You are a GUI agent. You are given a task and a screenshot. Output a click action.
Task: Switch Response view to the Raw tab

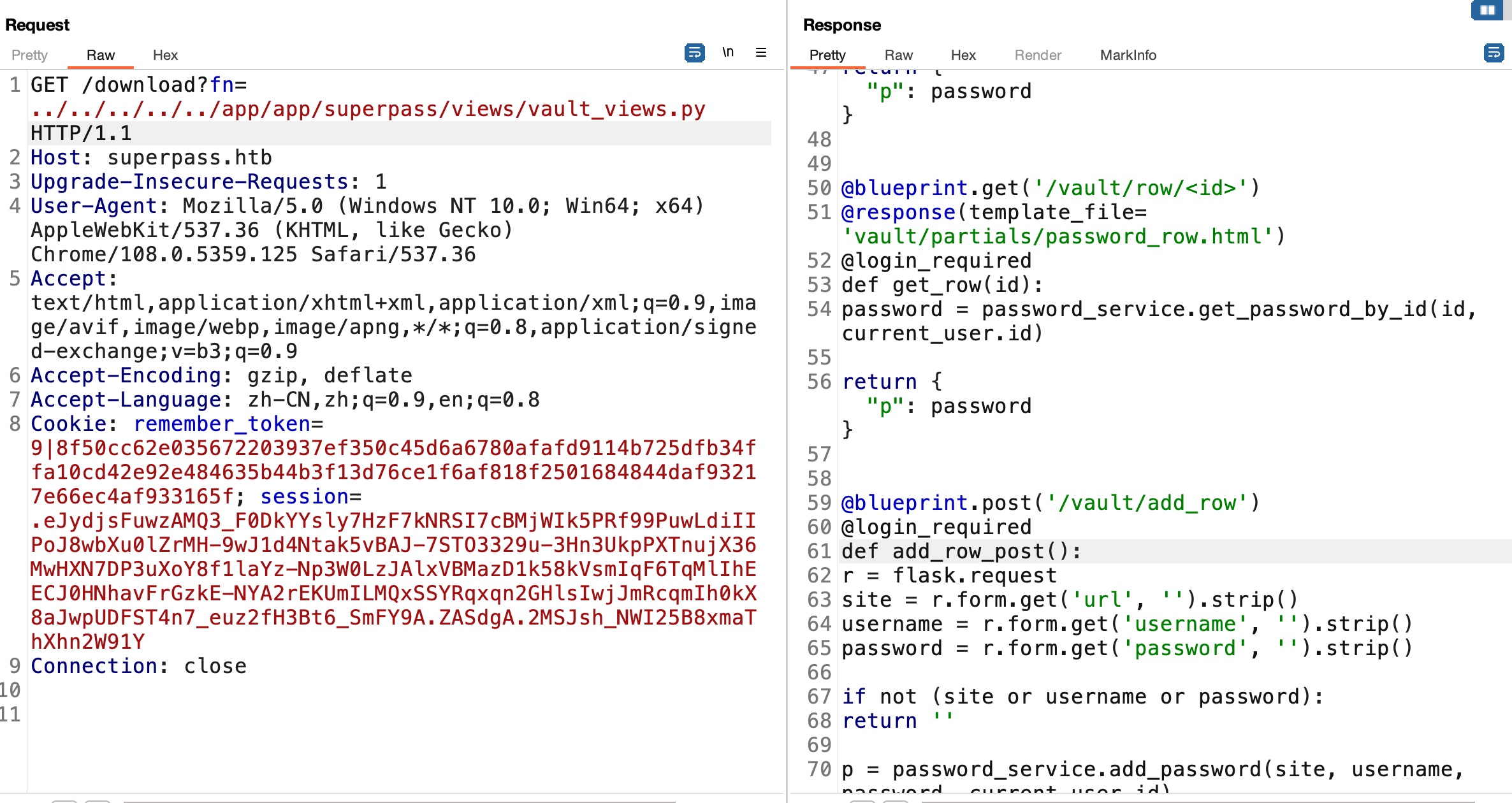898,55
